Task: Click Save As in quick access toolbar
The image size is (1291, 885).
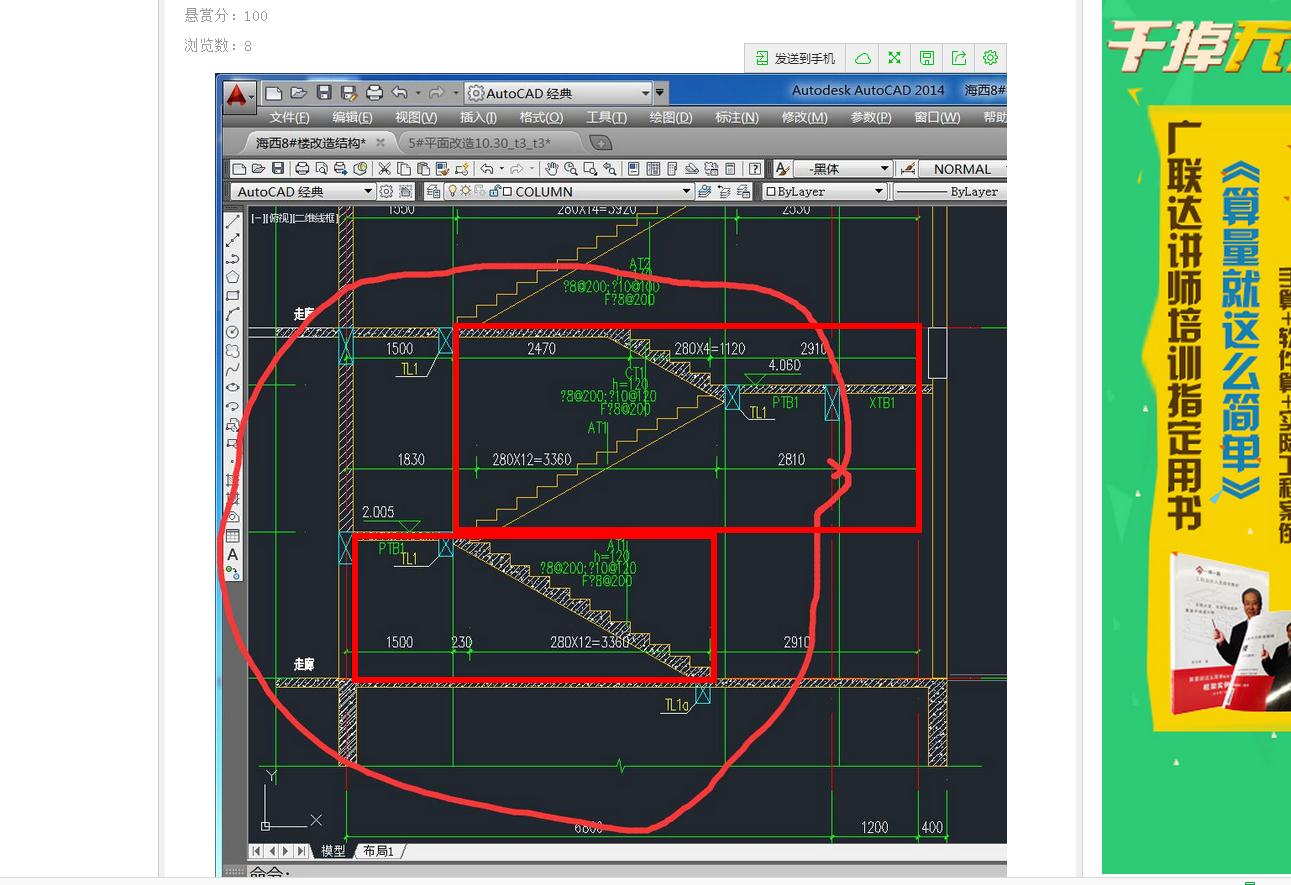Action: point(349,93)
